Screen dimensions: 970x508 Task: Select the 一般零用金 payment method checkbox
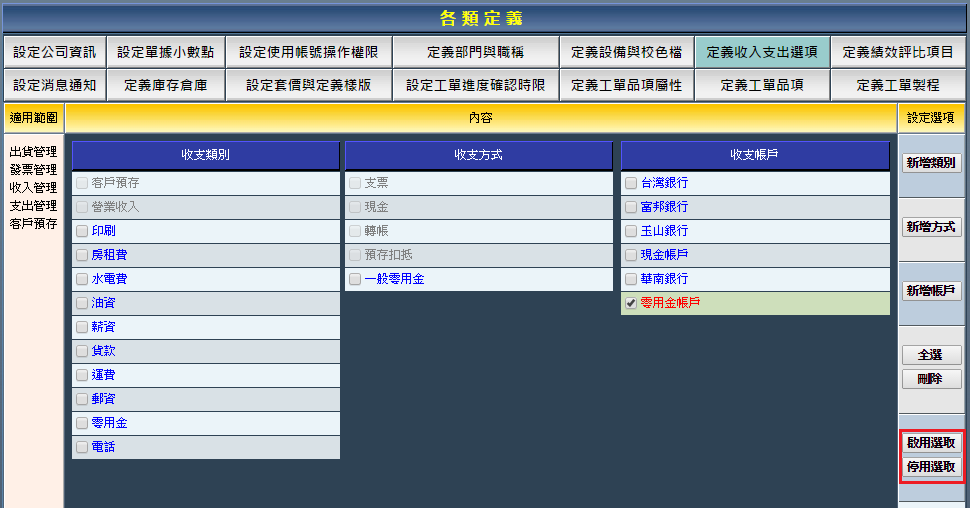(x=355, y=279)
